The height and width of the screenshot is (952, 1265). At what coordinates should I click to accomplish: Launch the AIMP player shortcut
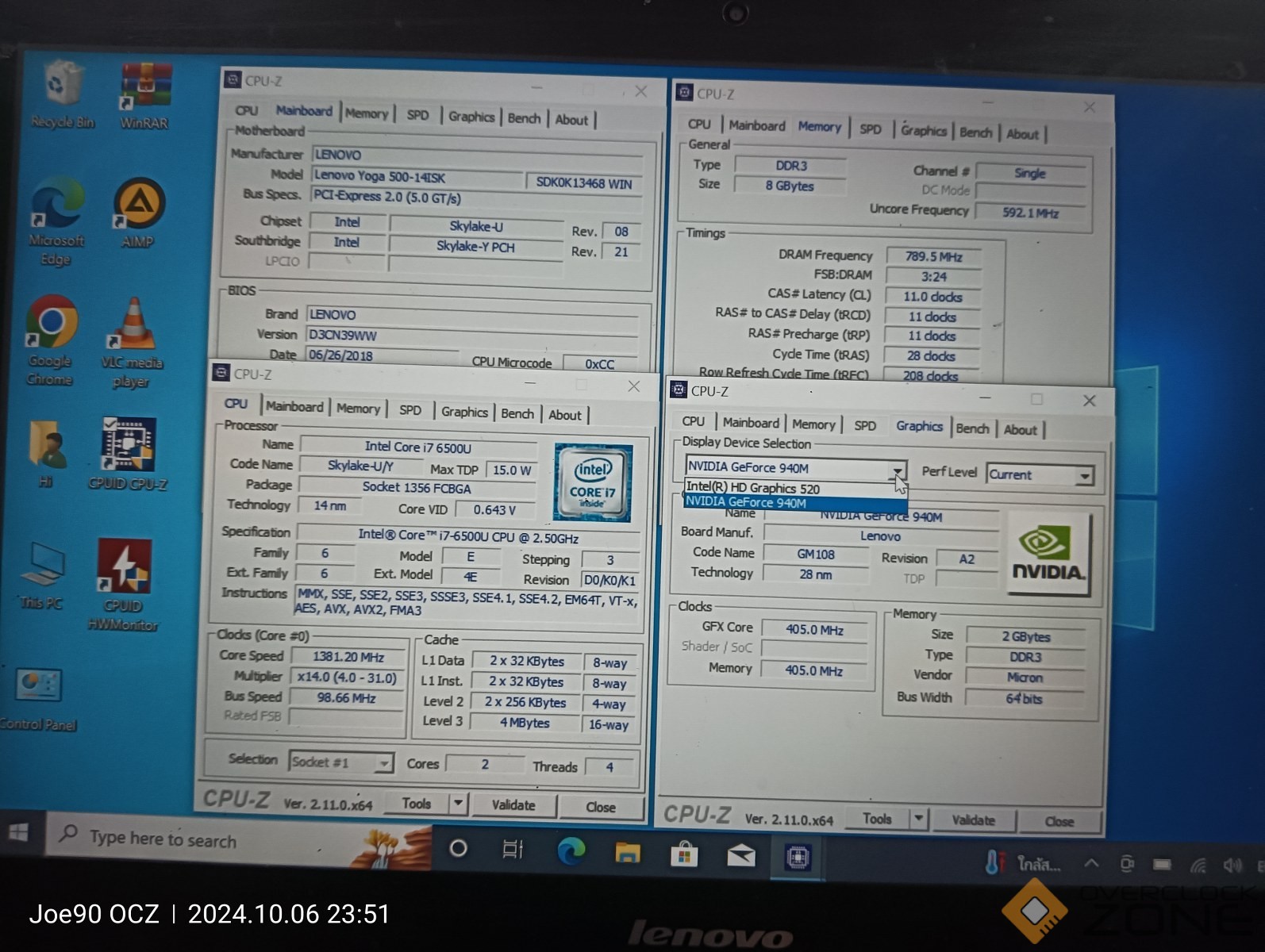[138, 214]
